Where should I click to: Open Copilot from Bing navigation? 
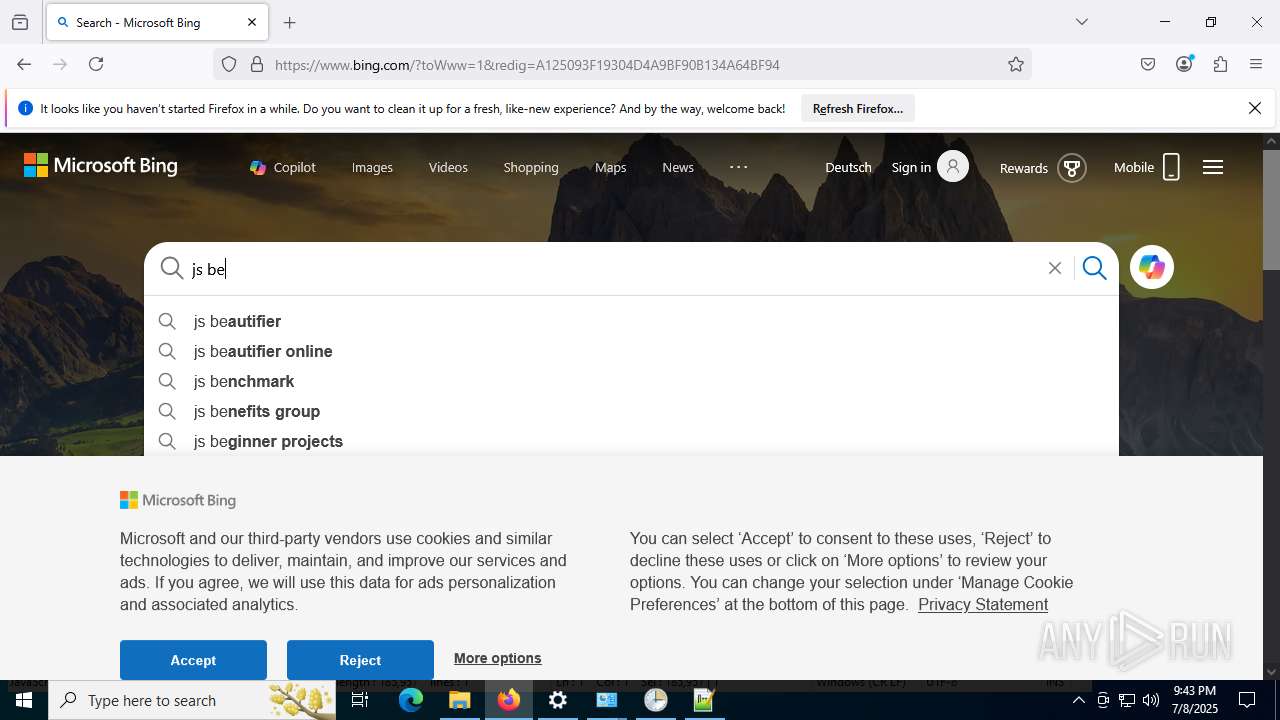tap(283, 167)
